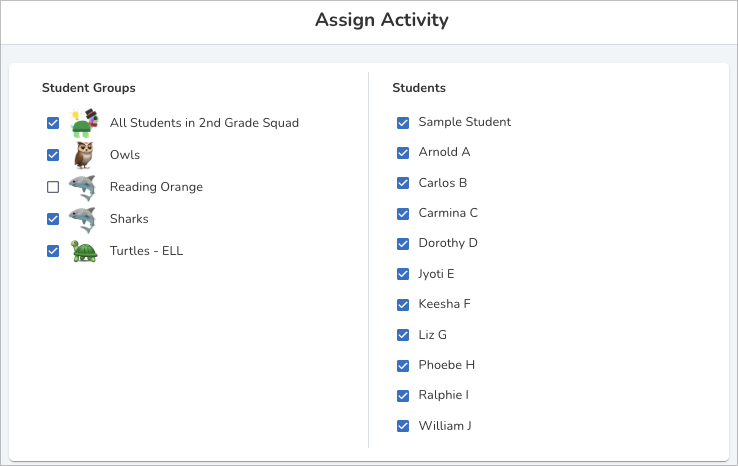738x466 pixels.
Task: Toggle the Jyoti E checkbox
Action: point(403,274)
